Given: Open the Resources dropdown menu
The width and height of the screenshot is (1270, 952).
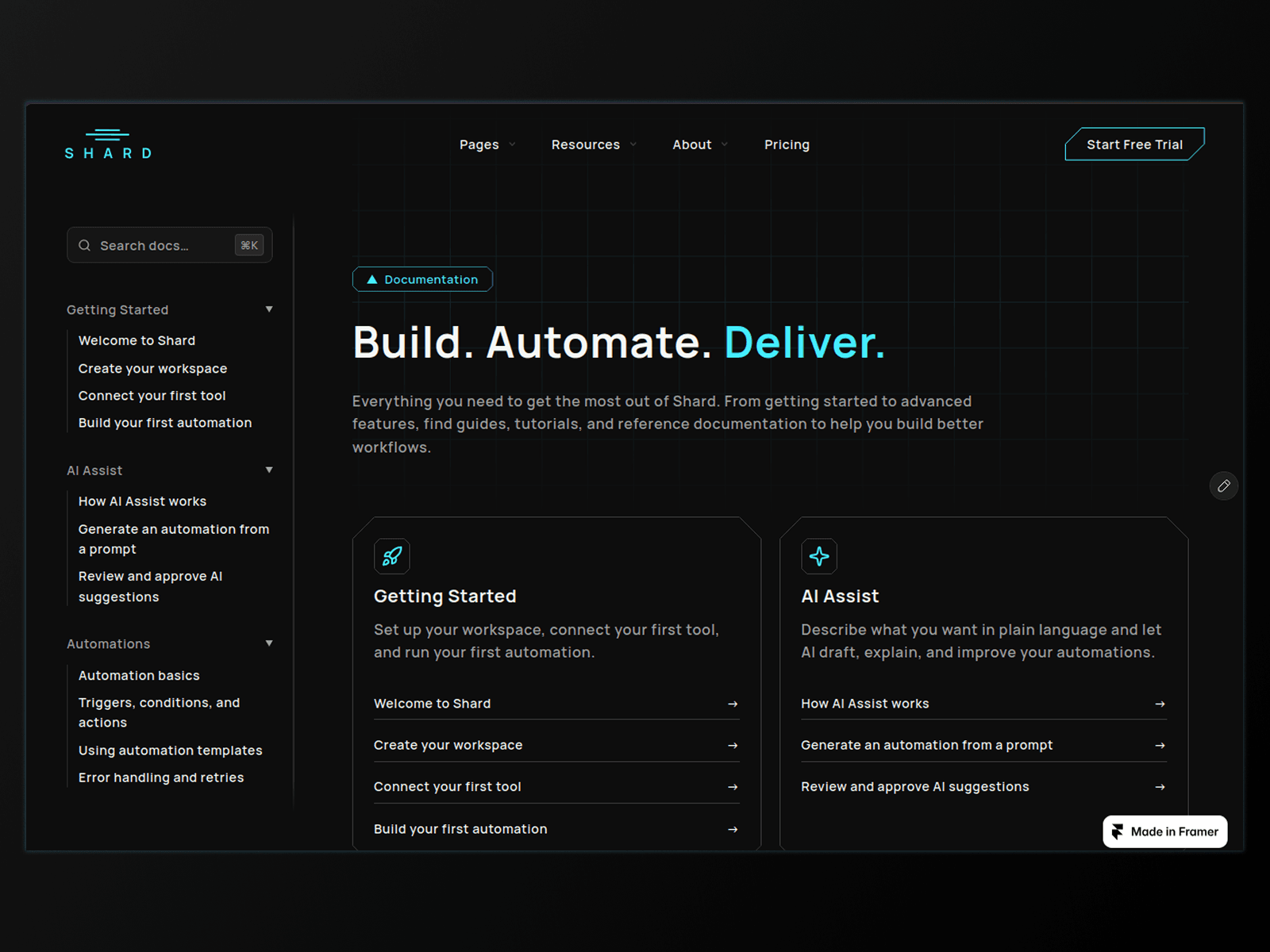Looking at the screenshot, I should (x=594, y=144).
